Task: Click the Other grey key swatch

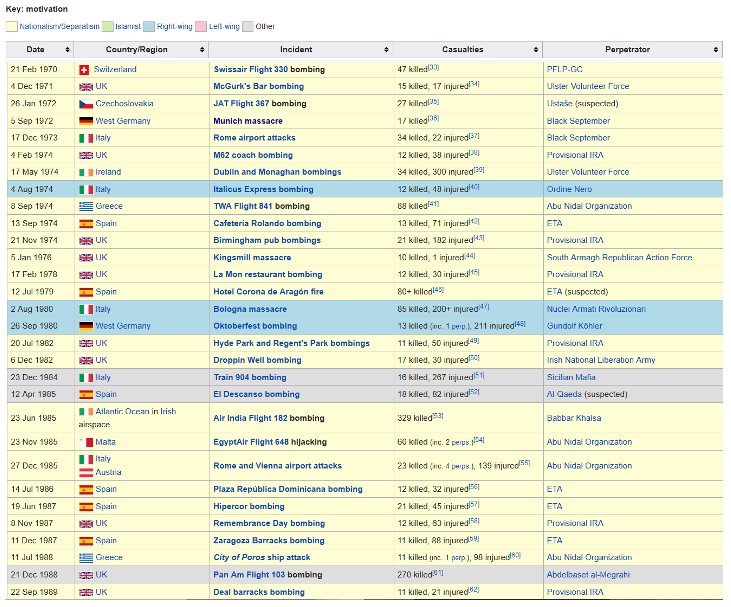Action: coord(248,27)
